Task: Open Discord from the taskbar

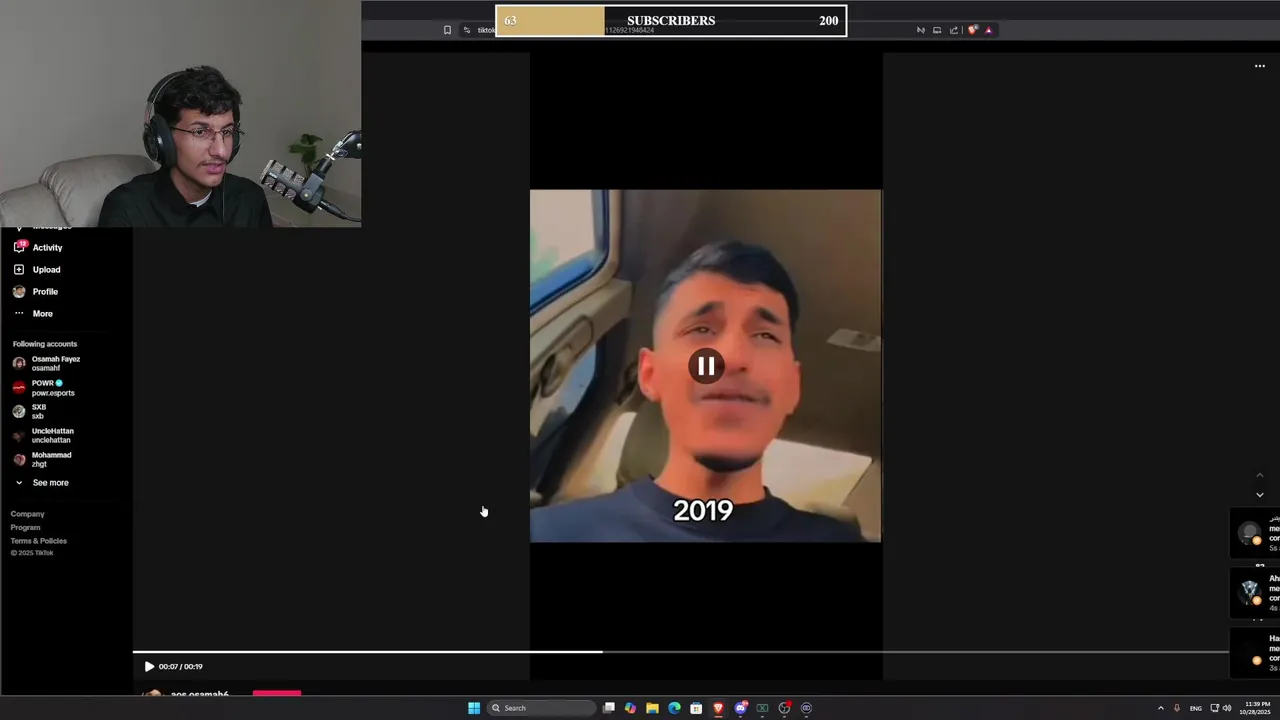Action: click(x=741, y=708)
